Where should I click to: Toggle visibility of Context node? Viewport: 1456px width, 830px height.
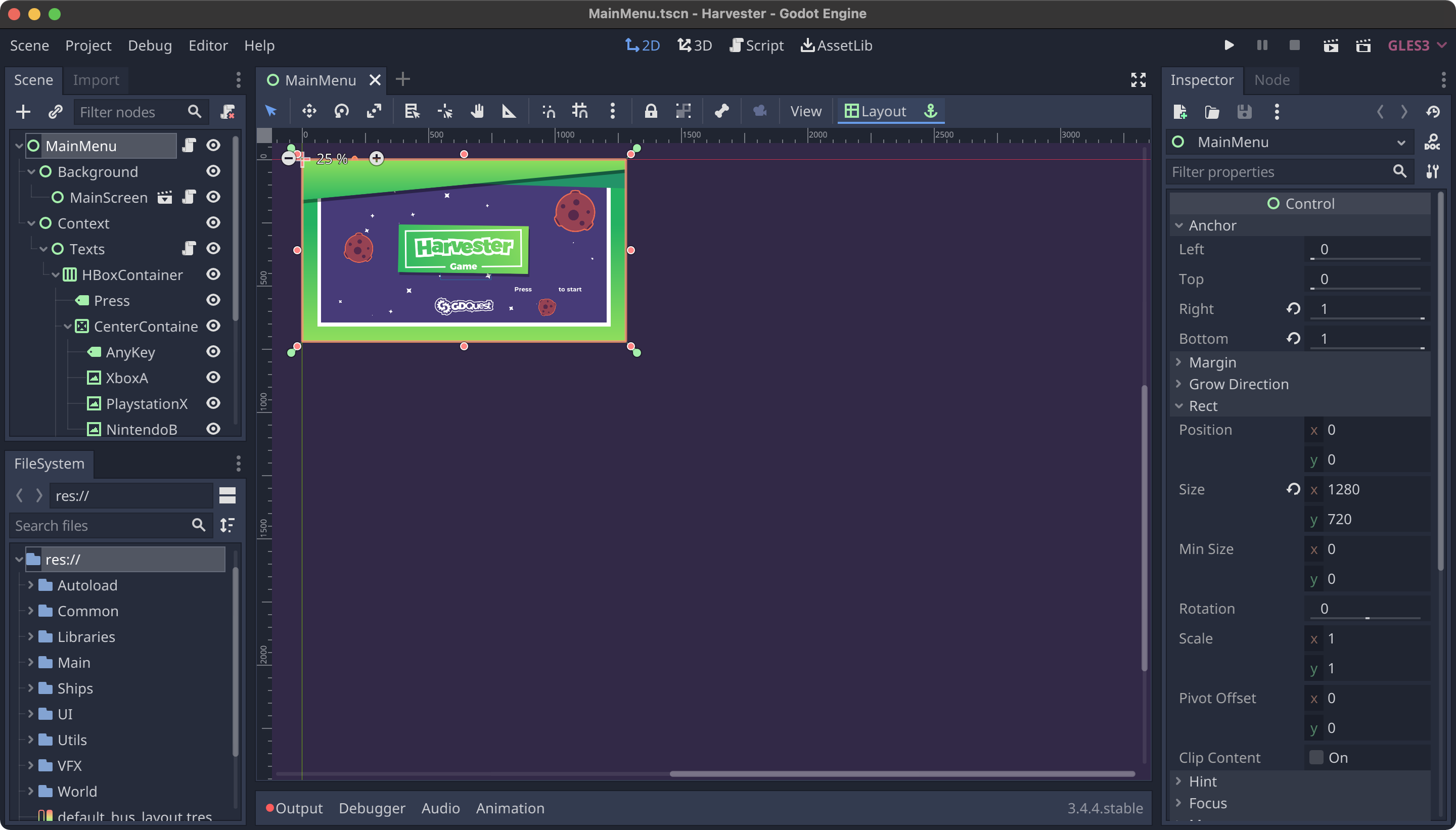pos(213,222)
